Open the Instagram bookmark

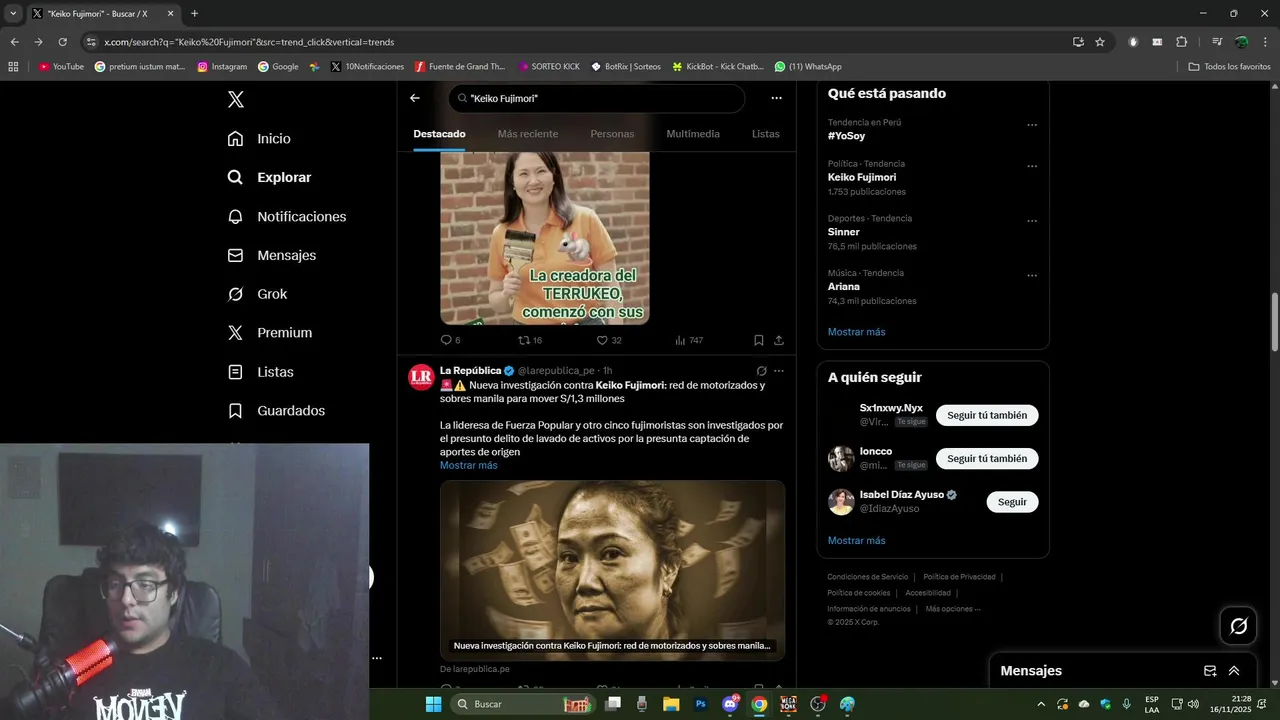click(222, 67)
